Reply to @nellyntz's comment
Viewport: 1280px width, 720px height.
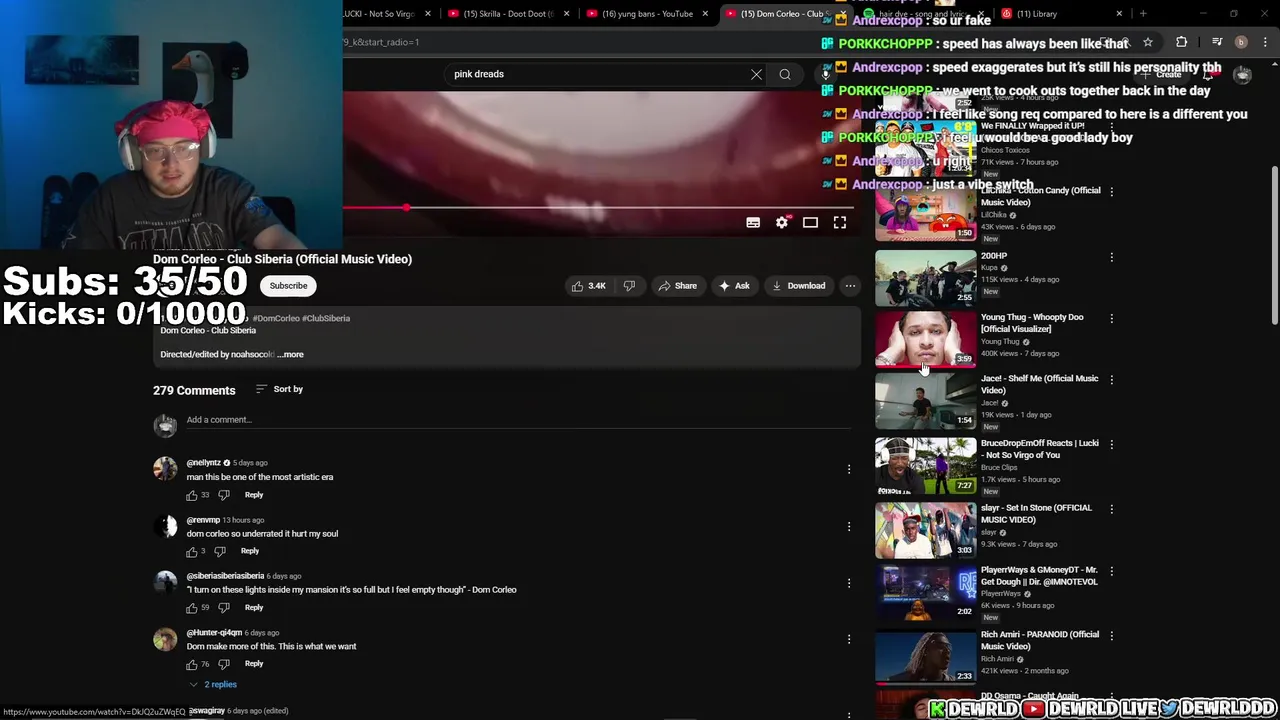[x=254, y=495]
